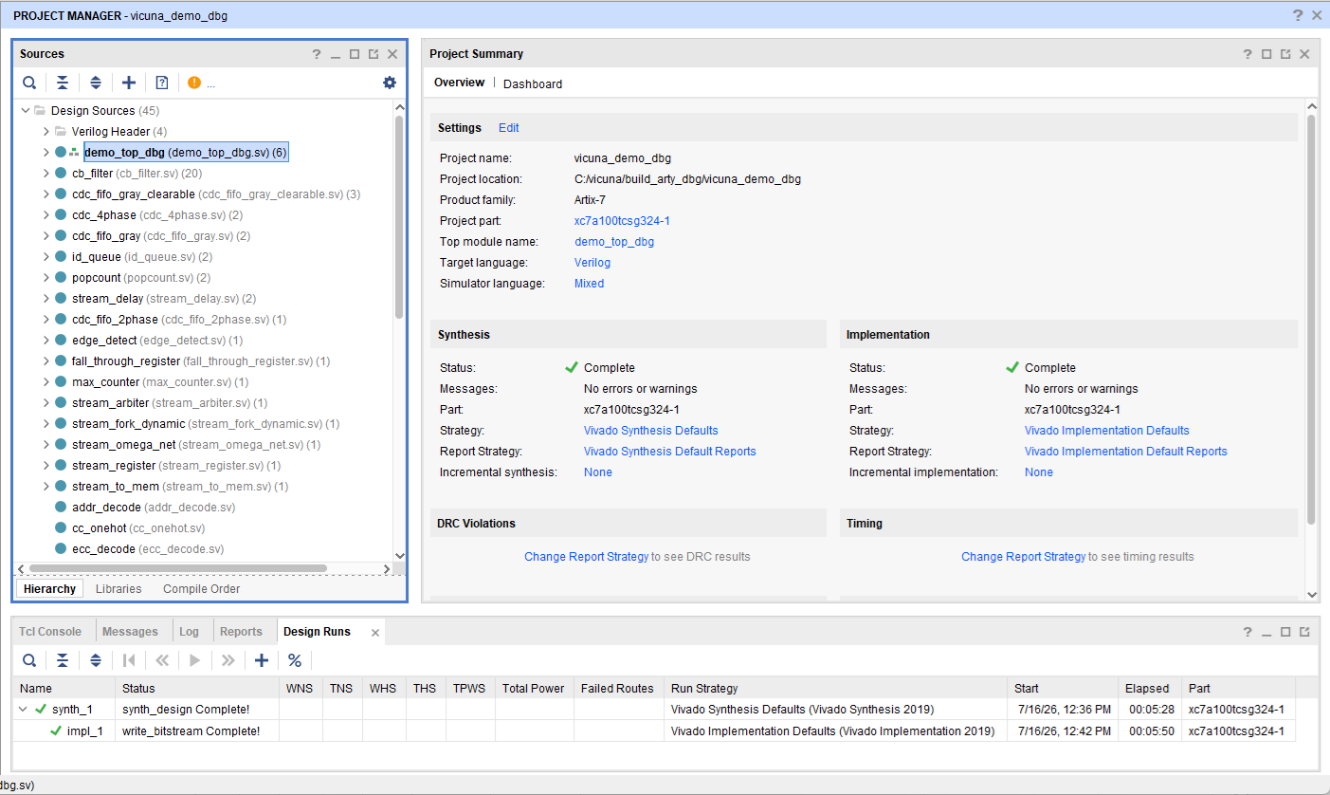Launch selected run with play icon
This screenshot has height=795, width=1330.
195,660
